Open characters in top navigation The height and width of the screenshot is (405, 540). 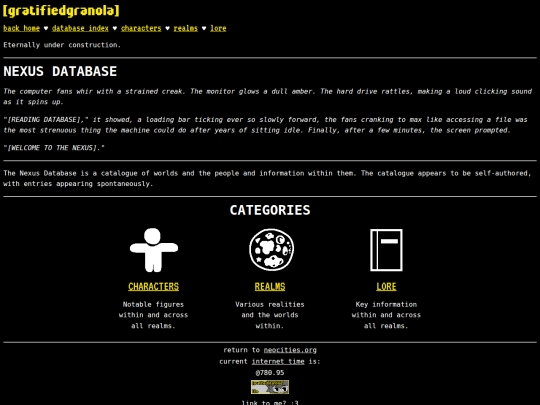coord(141,28)
